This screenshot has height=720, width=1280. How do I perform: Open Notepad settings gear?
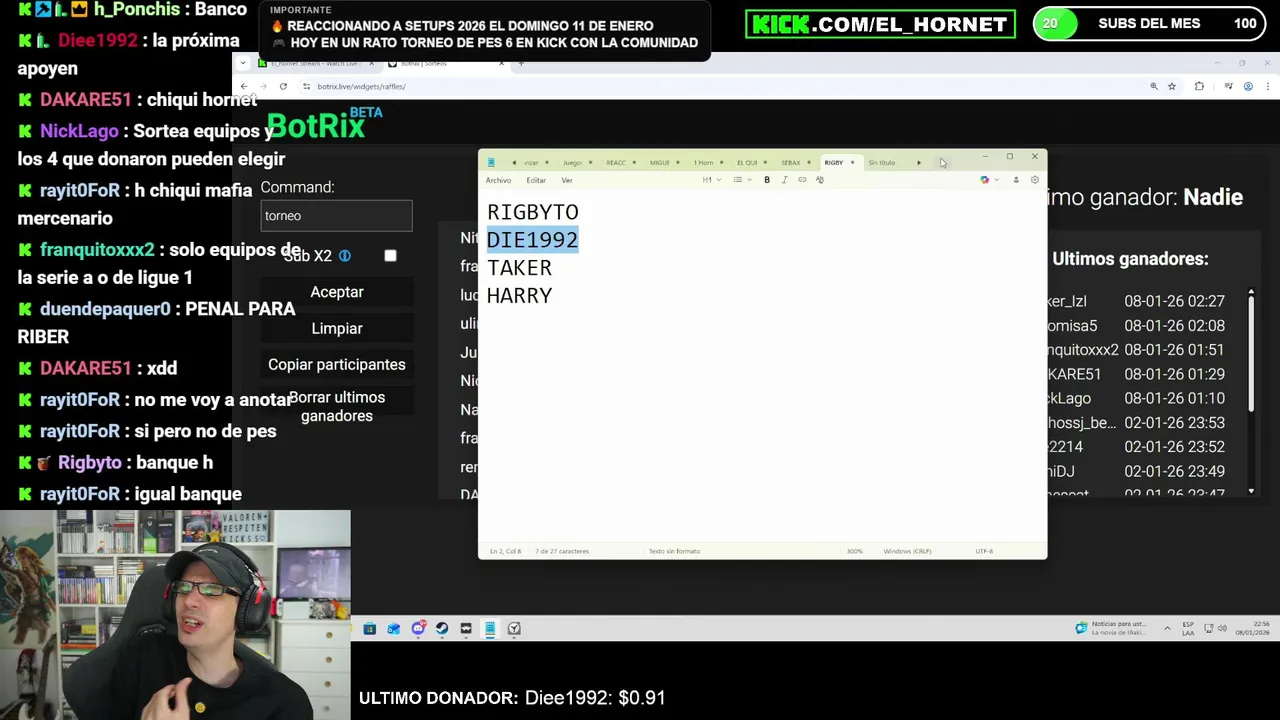[1035, 180]
